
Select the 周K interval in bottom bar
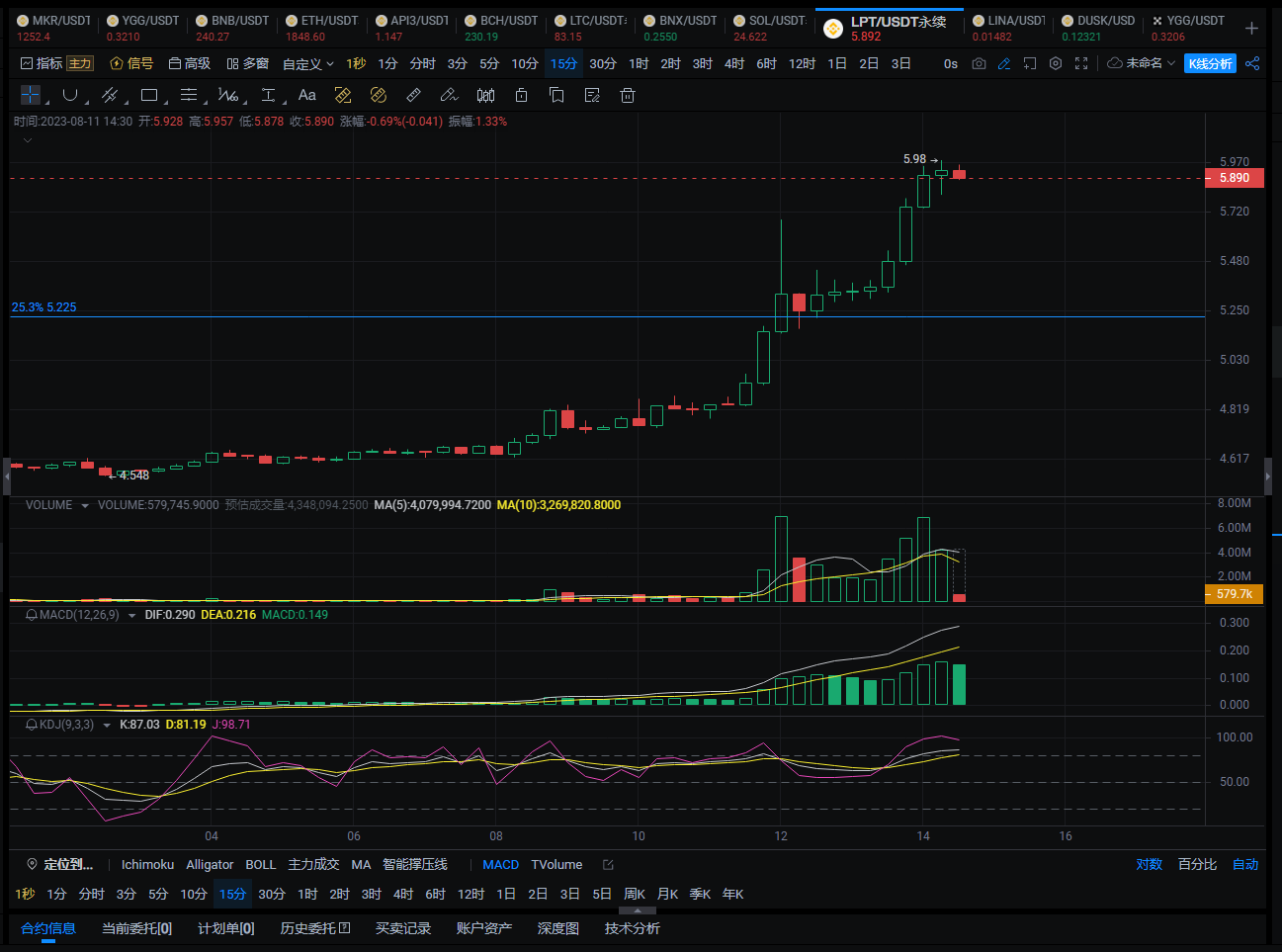(635, 894)
